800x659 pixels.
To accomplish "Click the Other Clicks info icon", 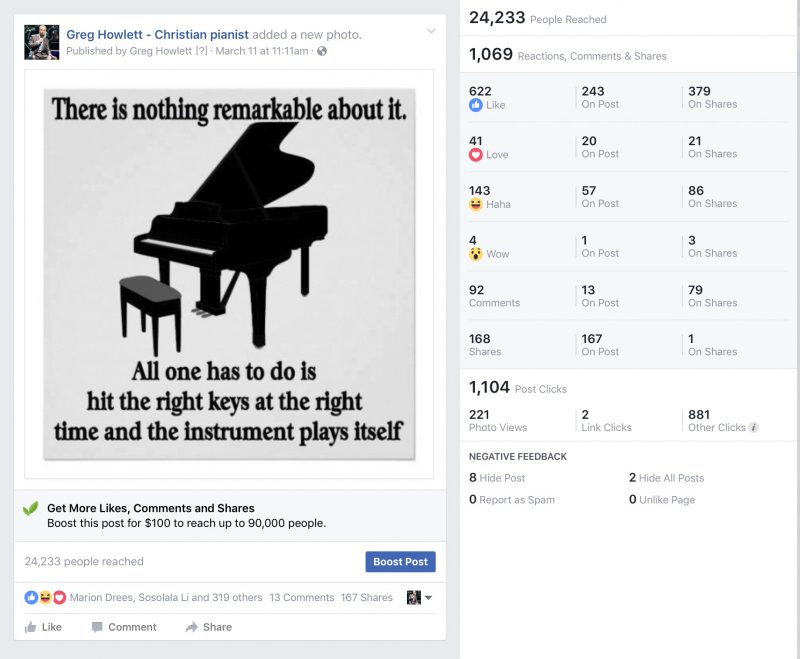I will tap(754, 427).
